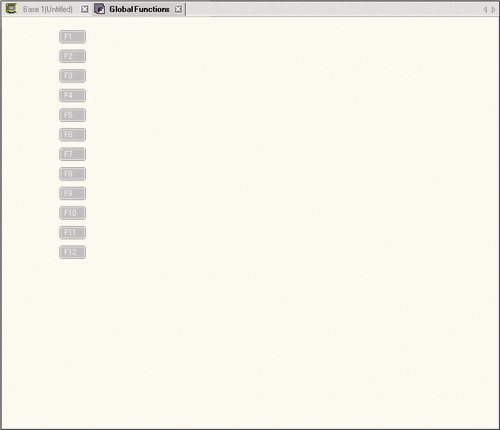Click the Base 1 screen icon in tab
The height and width of the screenshot is (430, 500).
(11, 9)
